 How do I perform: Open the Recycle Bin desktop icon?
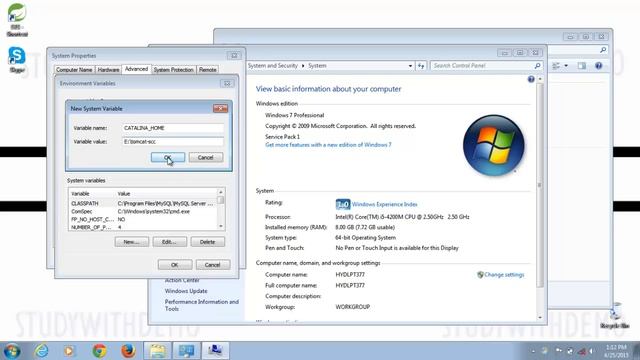point(615,316)
